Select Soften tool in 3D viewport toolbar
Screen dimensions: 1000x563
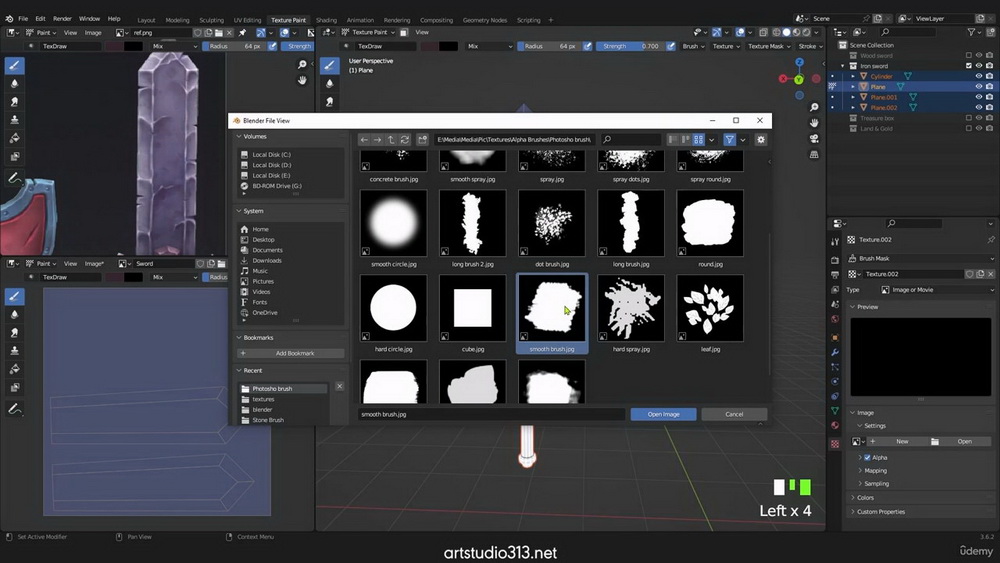(x=329, y=84)
